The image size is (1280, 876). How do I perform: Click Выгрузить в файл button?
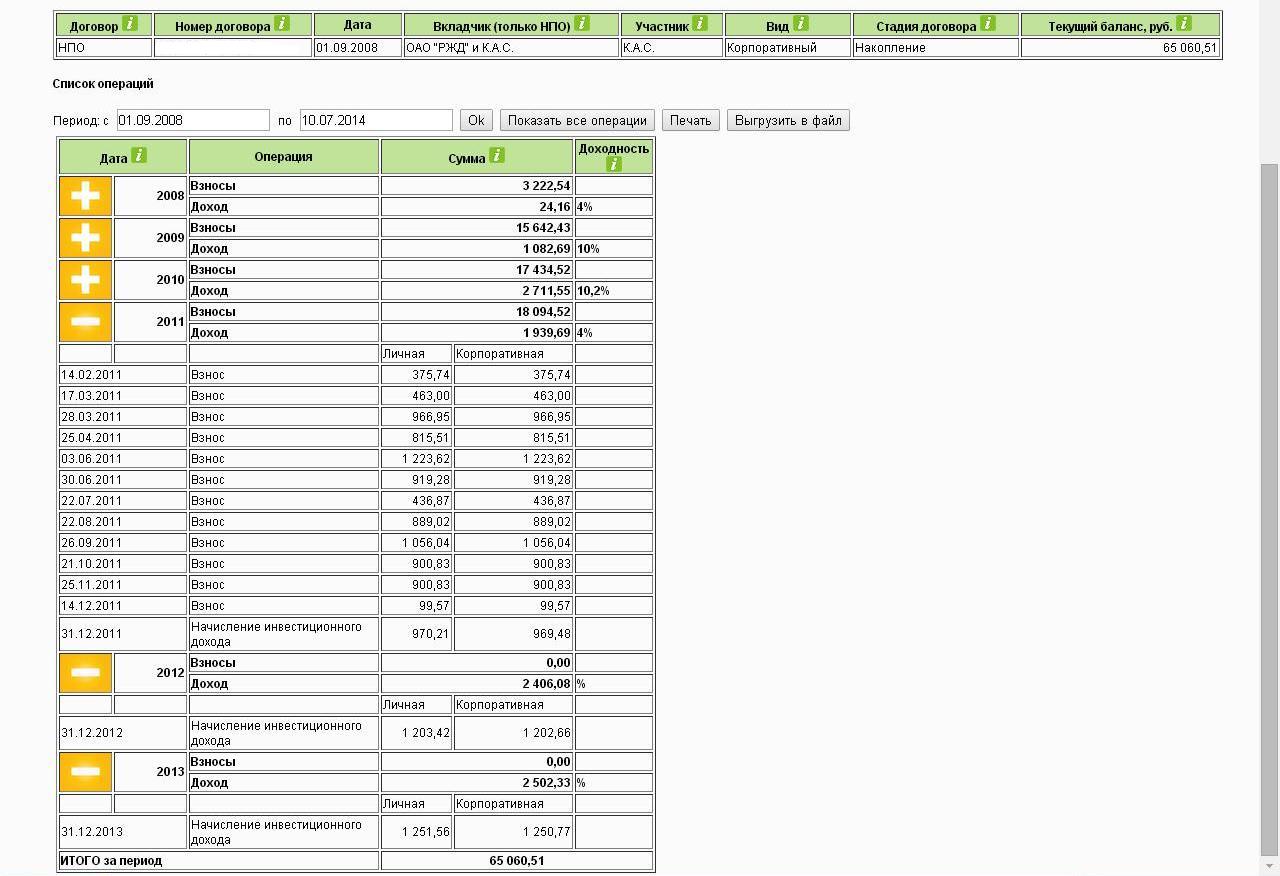point(788,120)
